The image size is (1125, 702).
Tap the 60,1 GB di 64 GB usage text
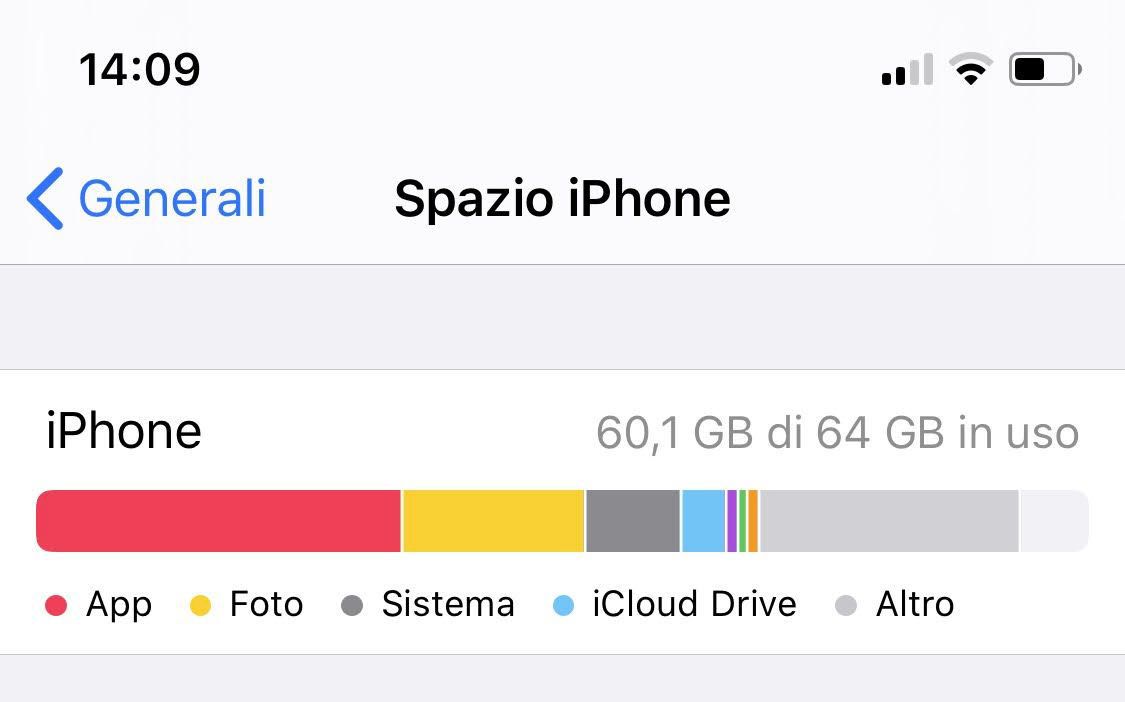click(x=837, y=433)
